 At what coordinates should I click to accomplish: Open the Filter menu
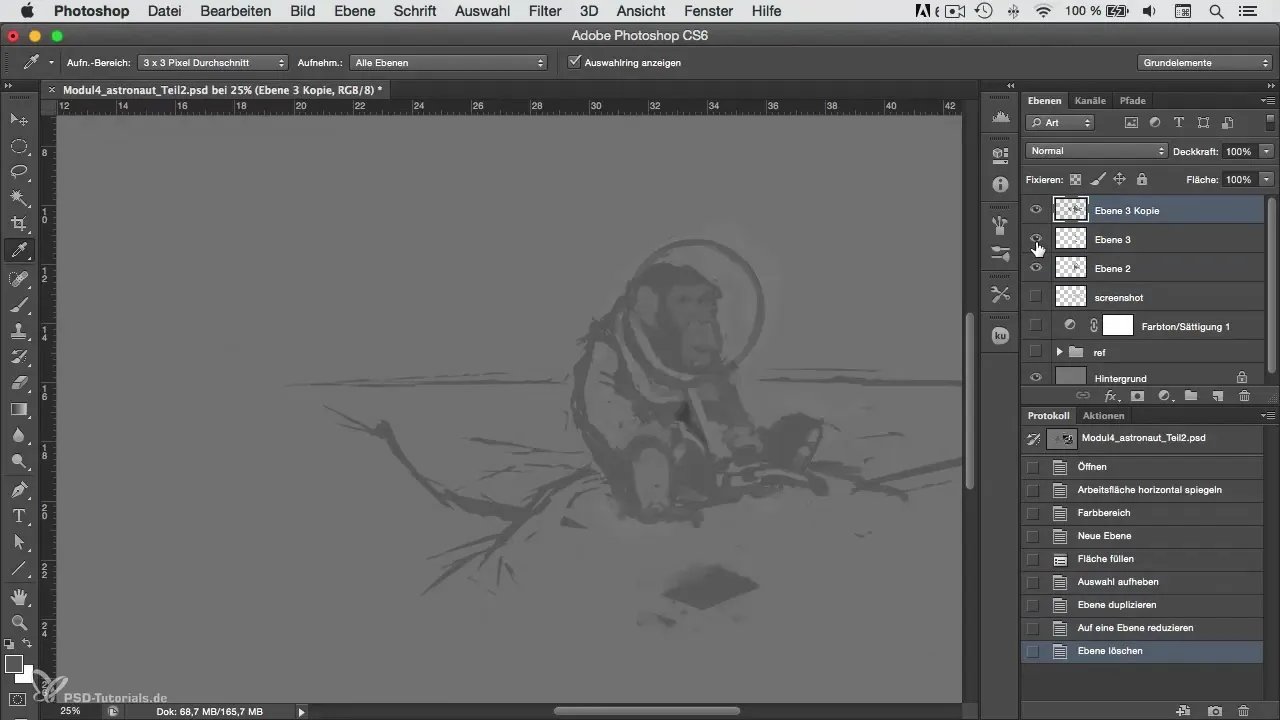[545, 11]
